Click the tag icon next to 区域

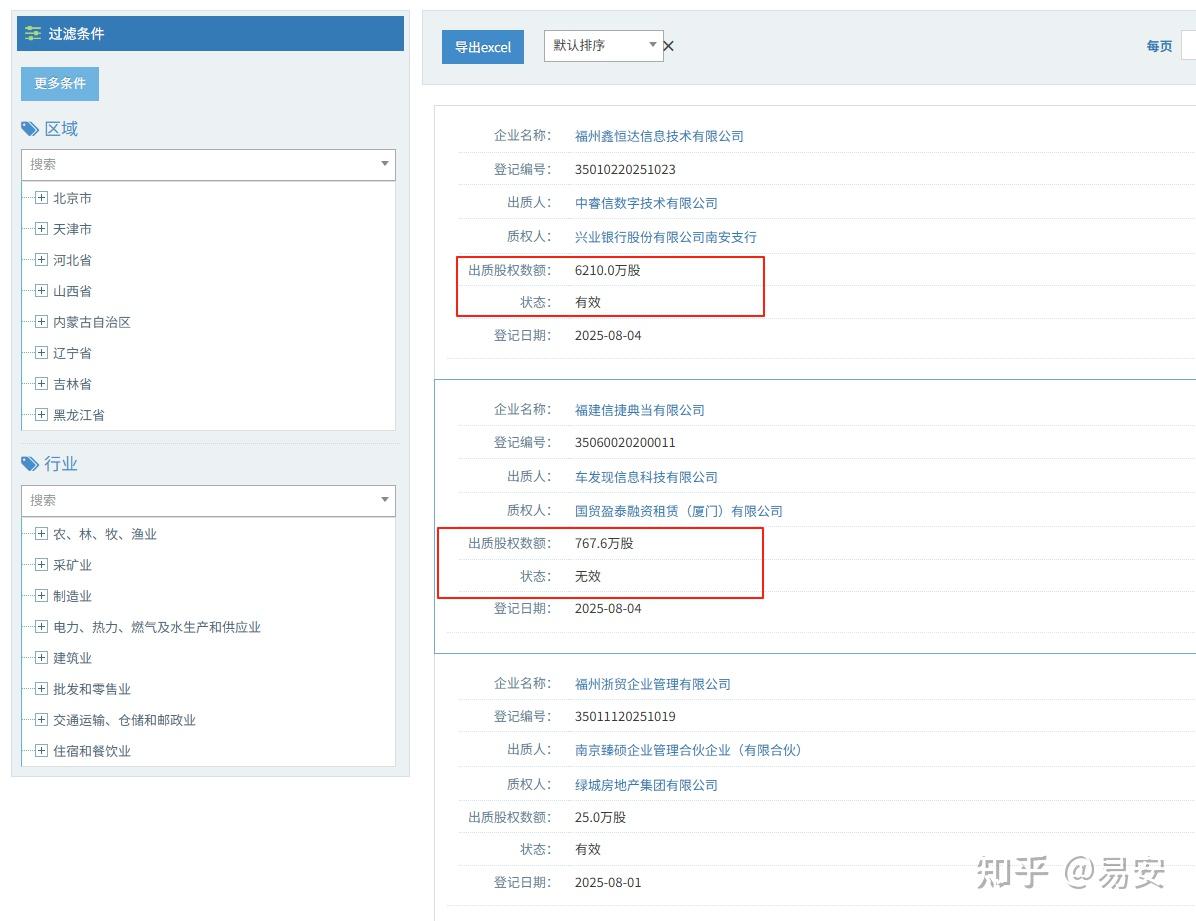point(28,128)
